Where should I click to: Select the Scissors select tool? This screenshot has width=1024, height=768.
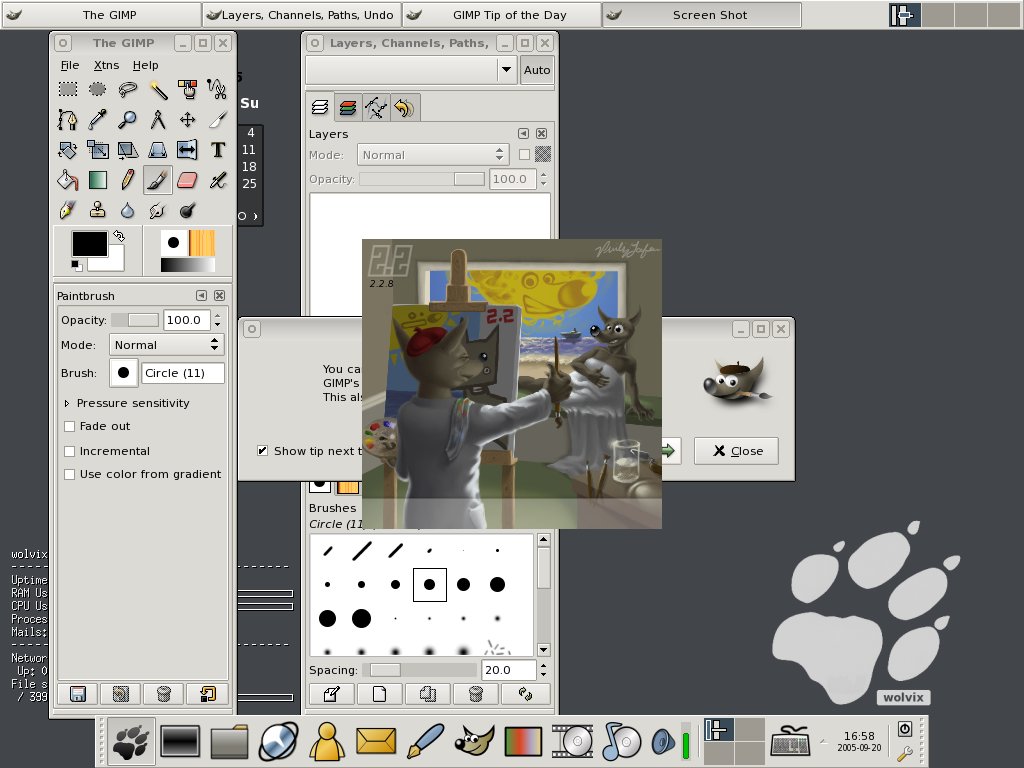pos(217,89)
